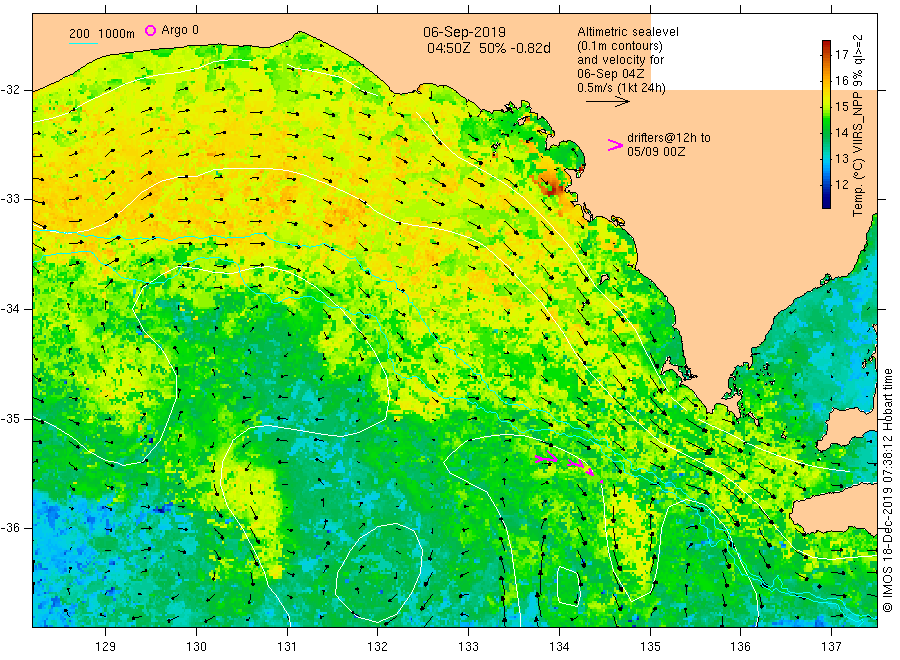This screenshot has height=660, width=900.
Task: Click the 17 label on temperature scale
Action: [x=841, y=55]
